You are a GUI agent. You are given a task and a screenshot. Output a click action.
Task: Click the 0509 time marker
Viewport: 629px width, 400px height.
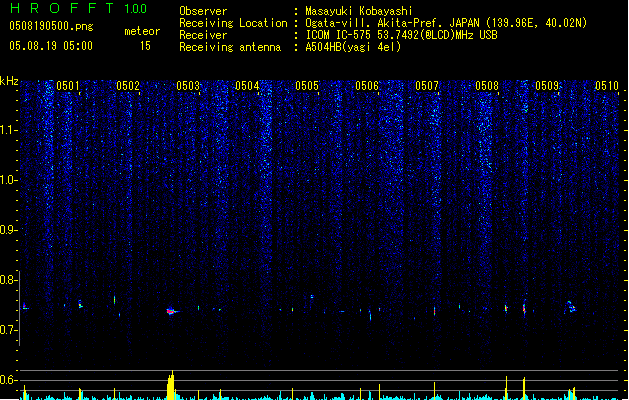[547, 86]
